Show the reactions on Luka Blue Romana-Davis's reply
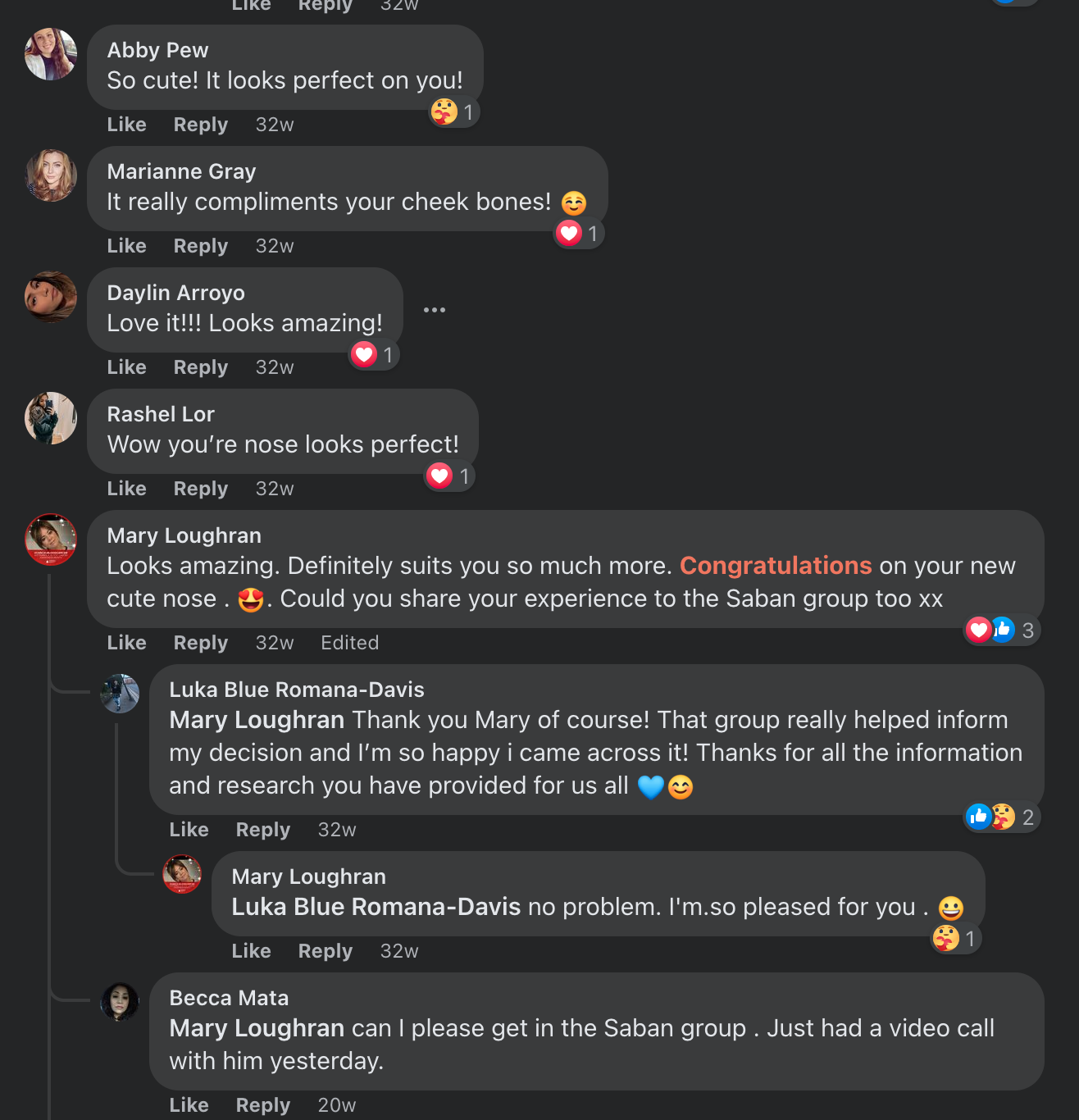The image size is (1079, 1120). tap(1002, 817)
